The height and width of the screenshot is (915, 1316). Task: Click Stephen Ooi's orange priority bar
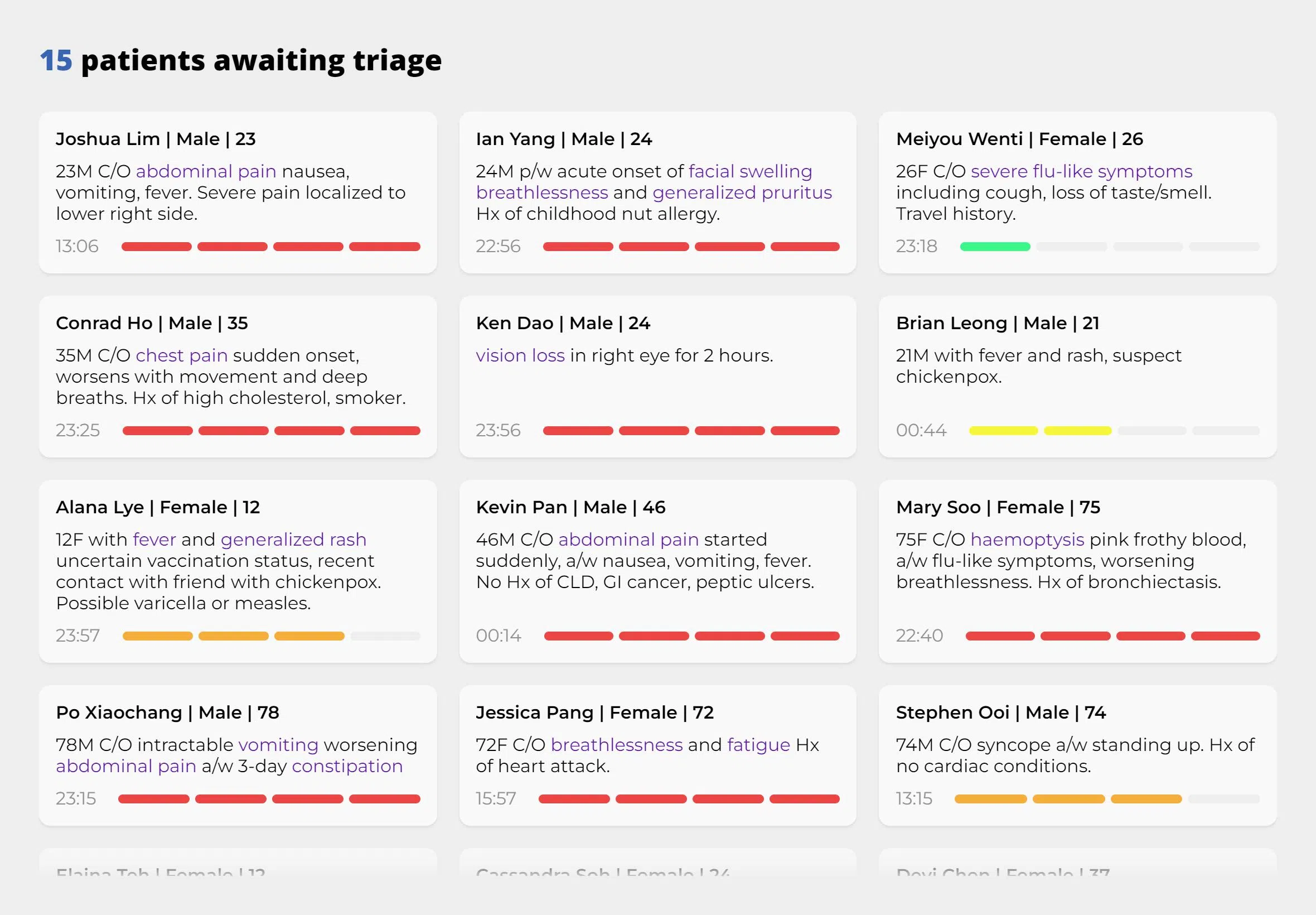[1067, 798]
